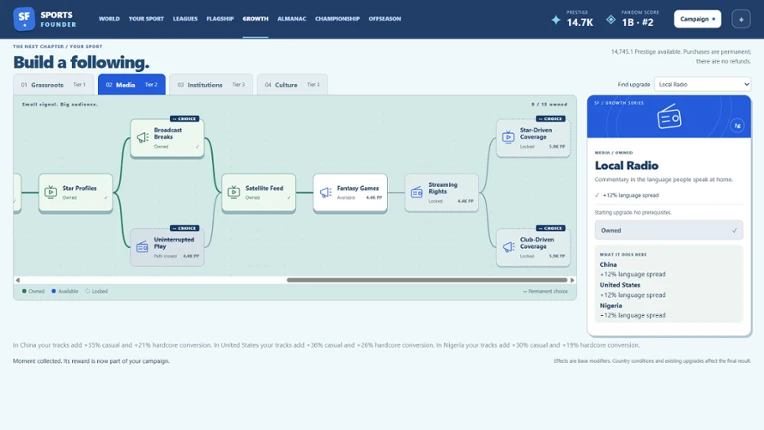Viewport: 764px width, 430px height.
Task: Click the Streaming Rights radio icon
Action: [x=417, y=192]
